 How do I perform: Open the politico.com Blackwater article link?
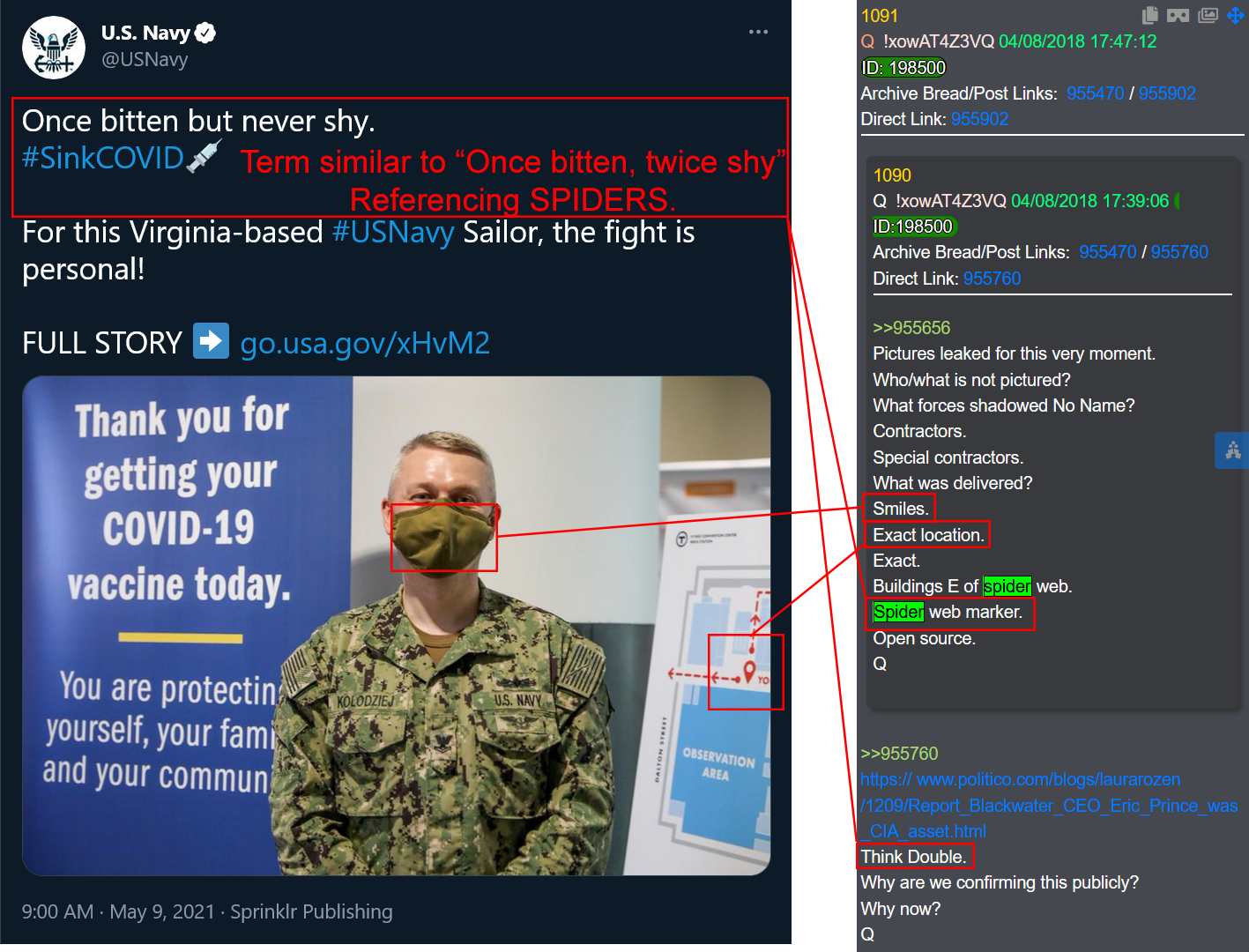pos(1049,806)
